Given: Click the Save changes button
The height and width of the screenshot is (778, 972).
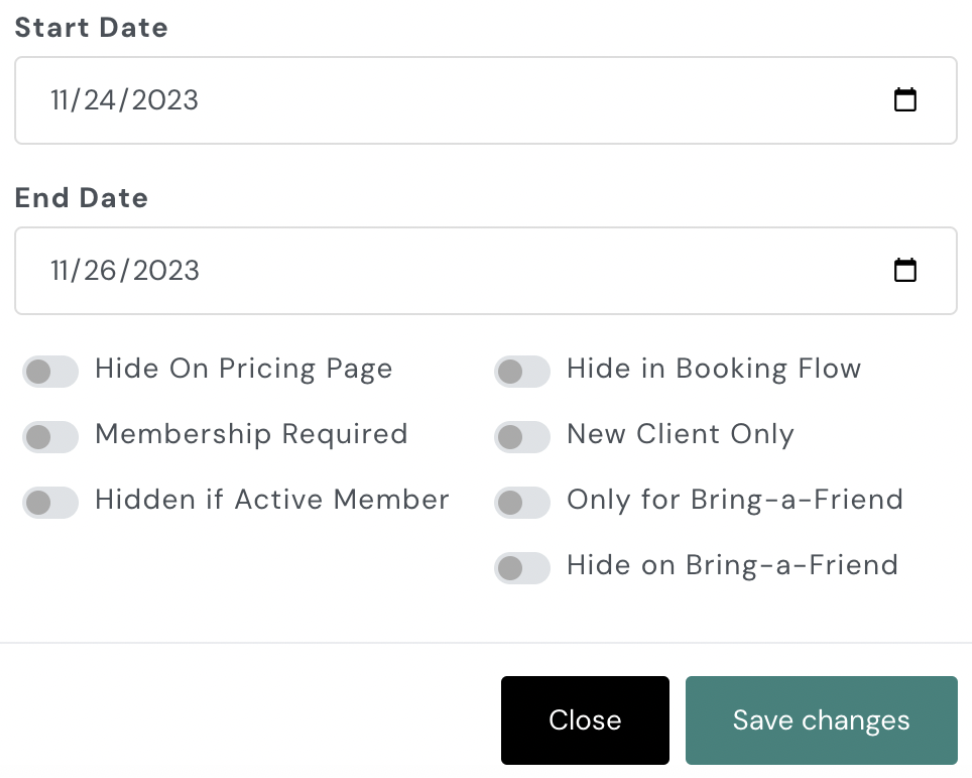Looking at the screenshot, I should 821,720.
